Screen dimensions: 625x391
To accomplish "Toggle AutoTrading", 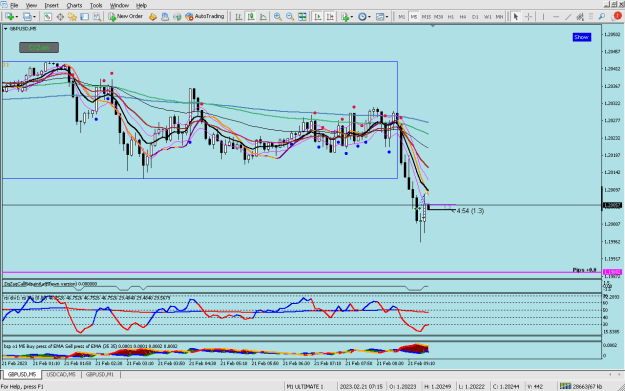I will point(205,17).
